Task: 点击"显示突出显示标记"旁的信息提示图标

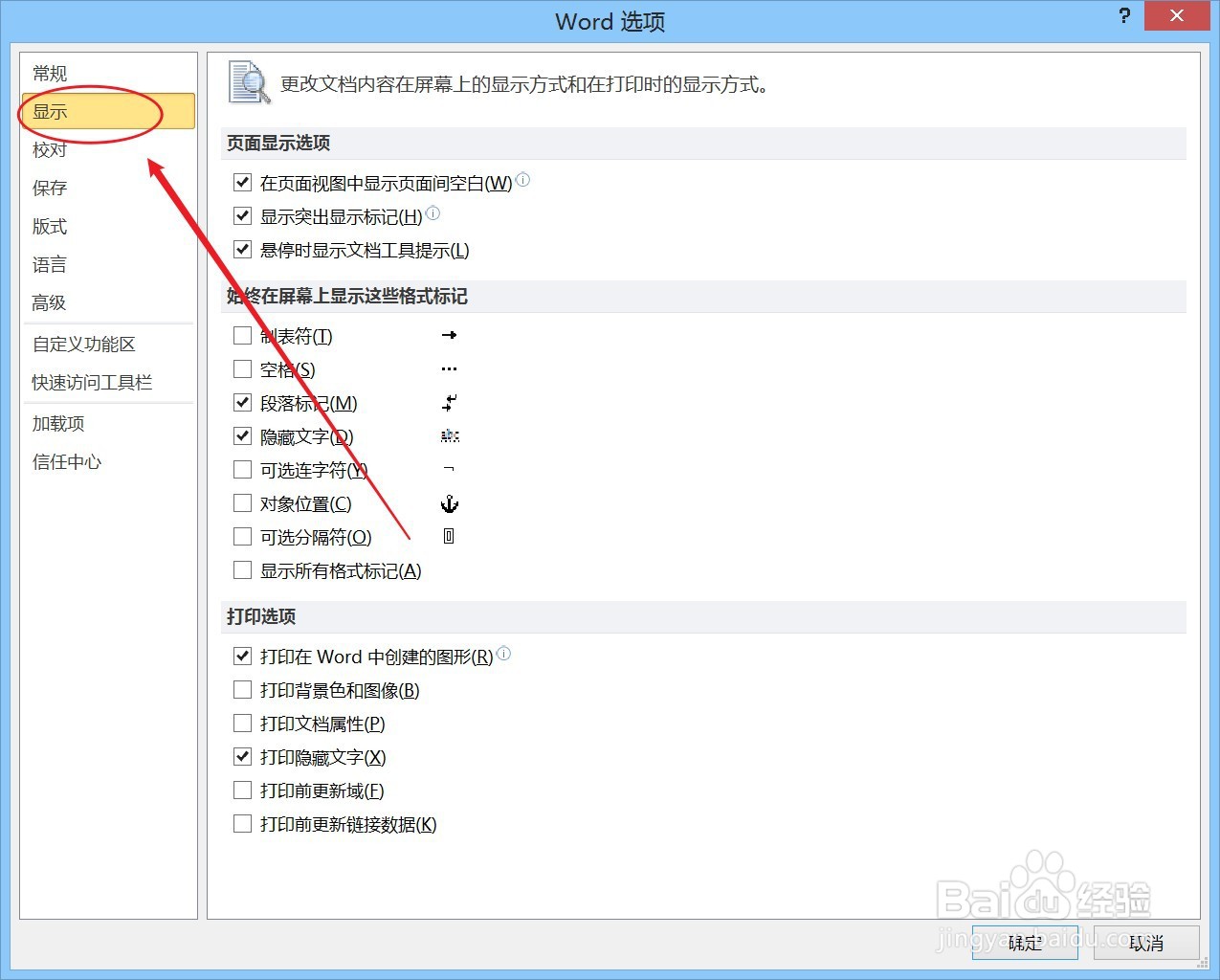Action: [433, 213]
